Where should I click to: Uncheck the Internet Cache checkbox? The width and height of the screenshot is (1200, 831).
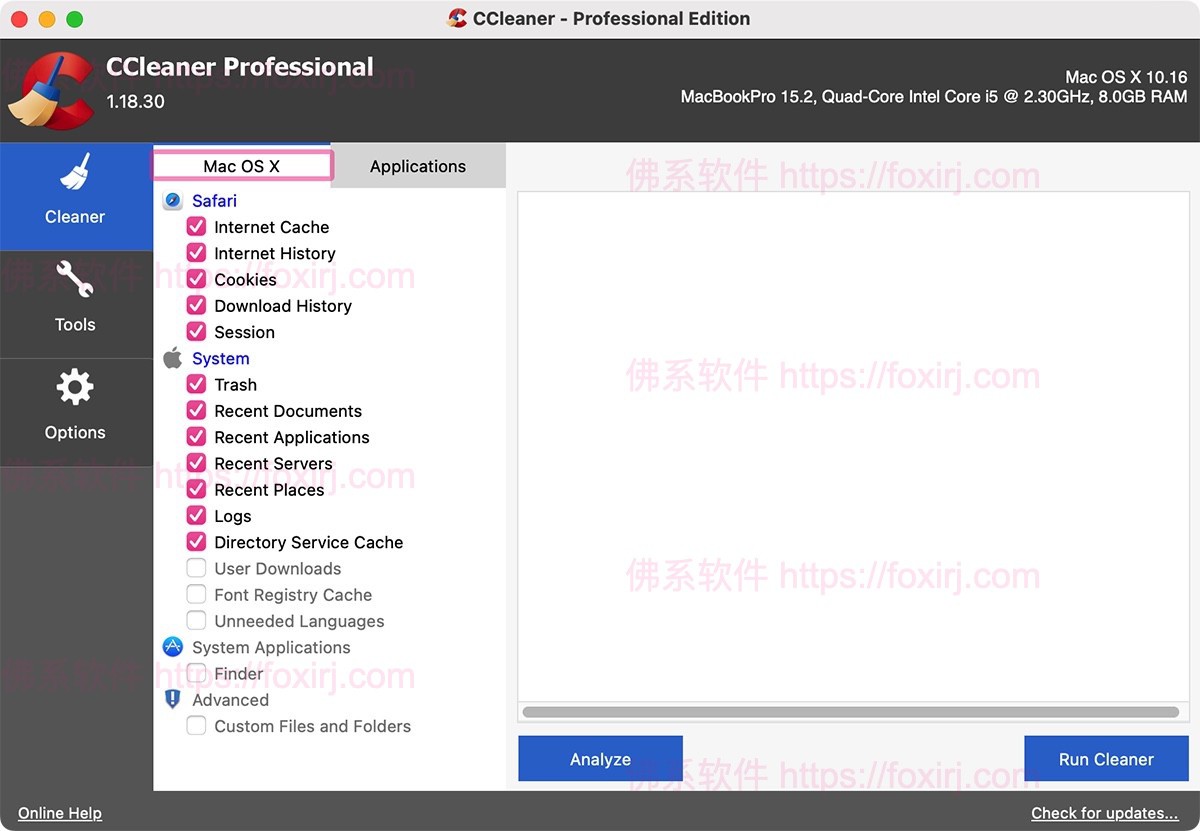click(197, 227)
